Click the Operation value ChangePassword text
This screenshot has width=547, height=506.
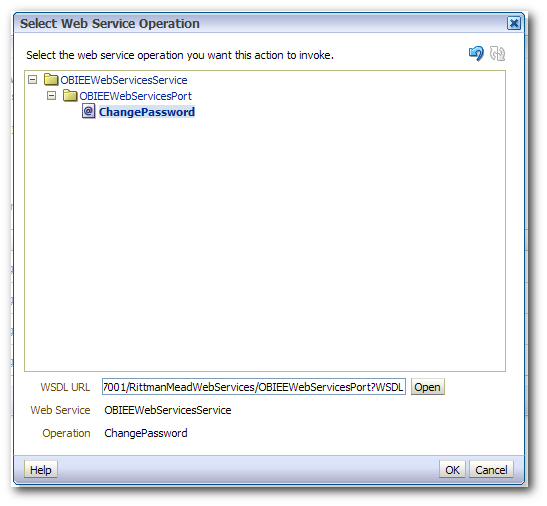(x=146, y=433)
